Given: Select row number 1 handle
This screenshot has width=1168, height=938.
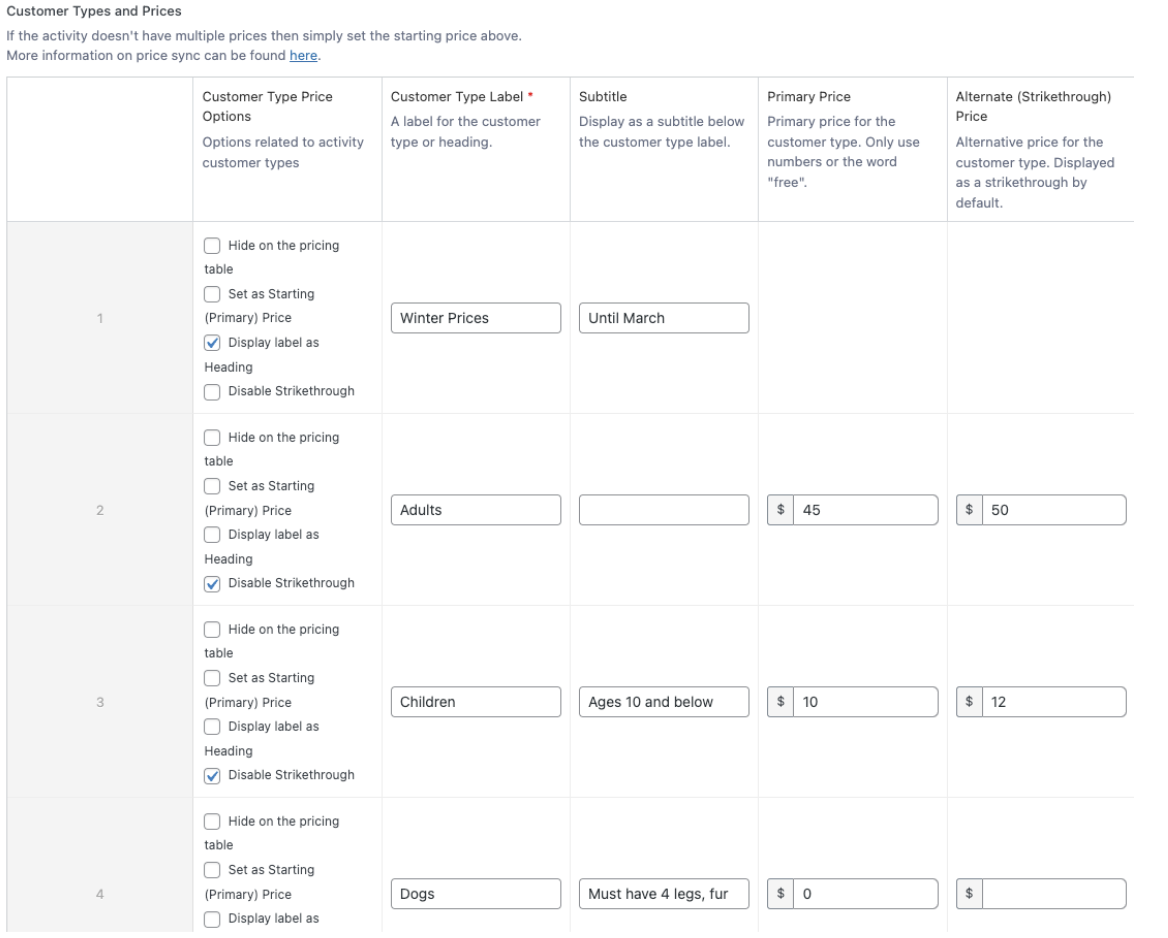Looking at the screenshot, I should (100, 318).
